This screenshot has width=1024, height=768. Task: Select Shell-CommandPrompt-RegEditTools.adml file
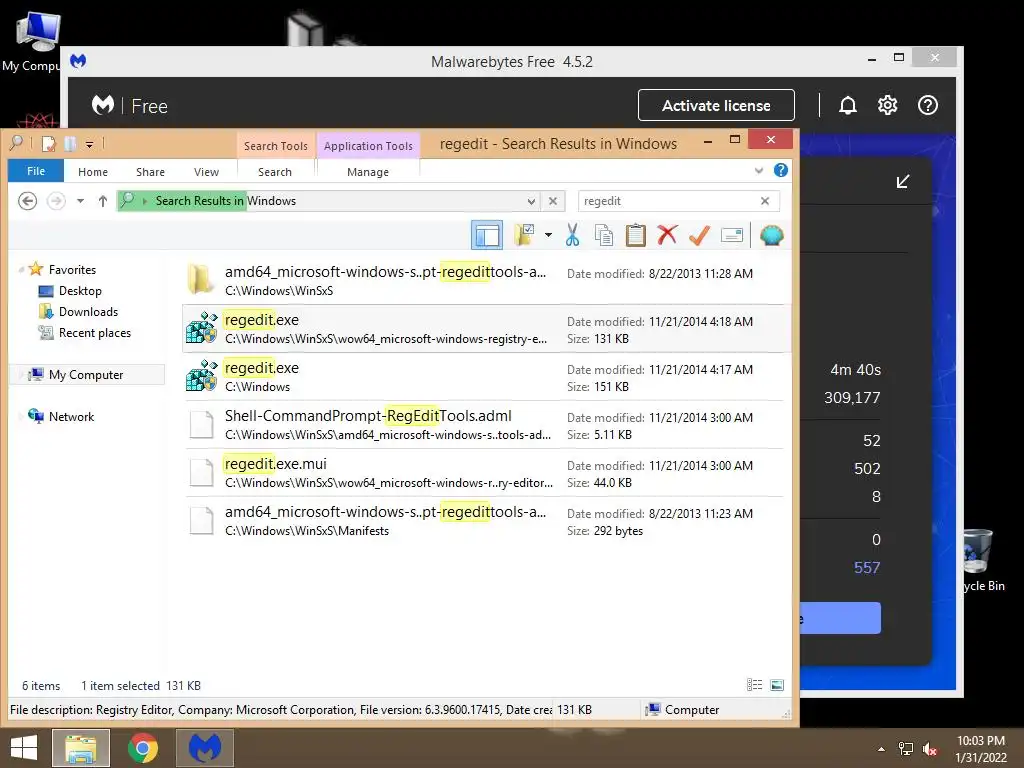point(484,424)
